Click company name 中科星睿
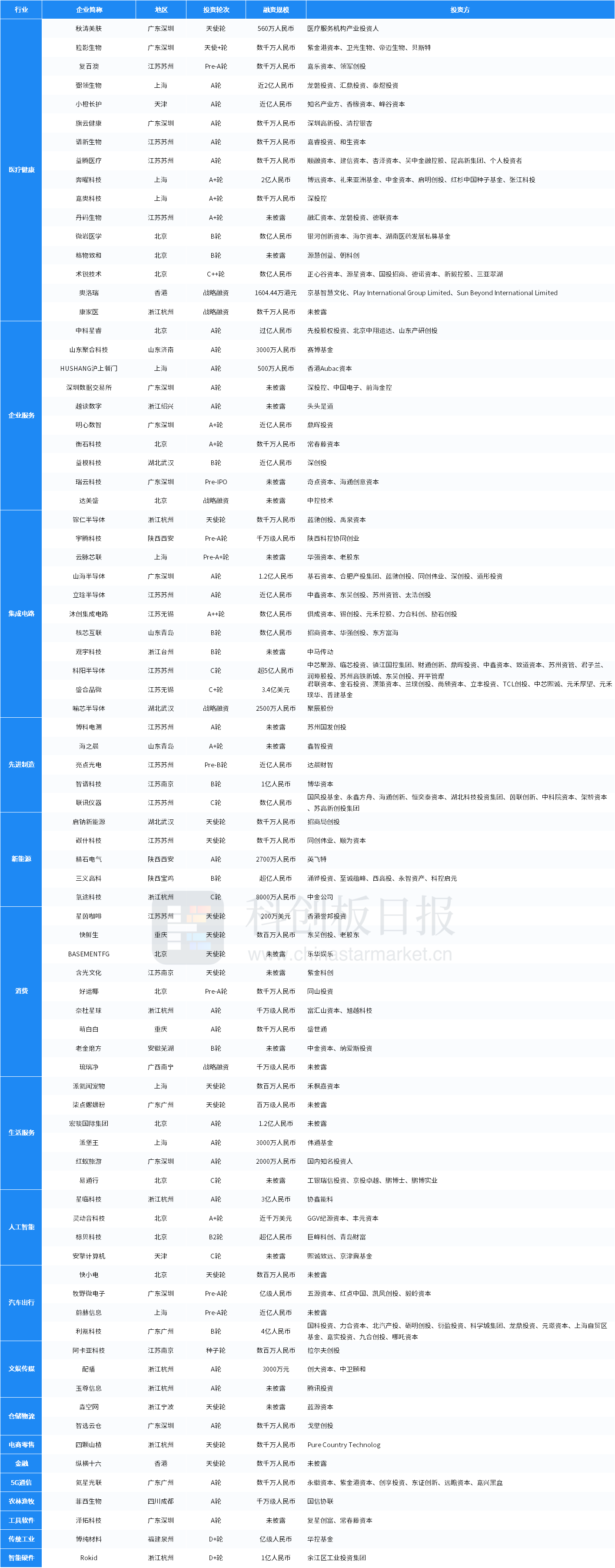Image resolution: width=615 pixels, height=1568 pixels. point(89,330)
